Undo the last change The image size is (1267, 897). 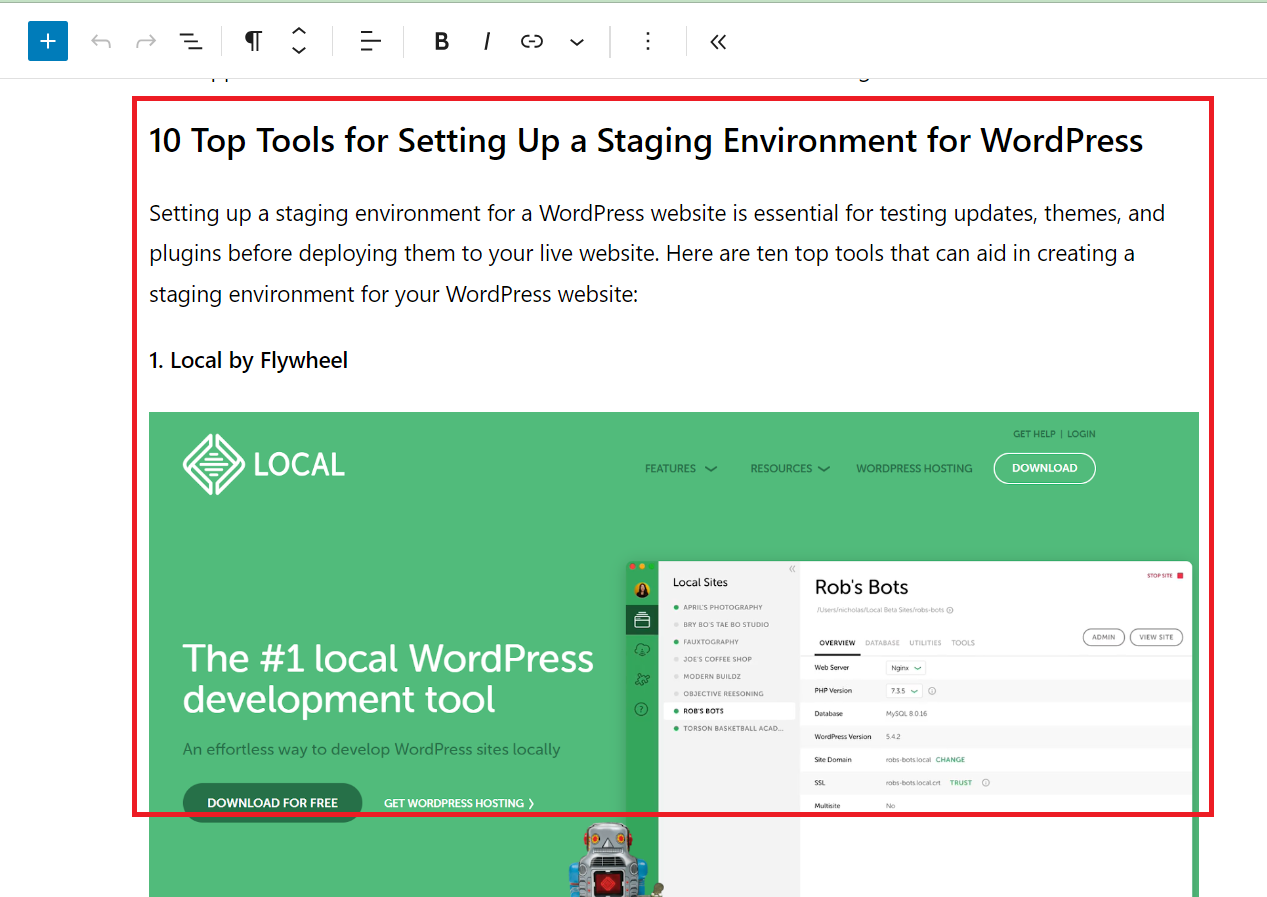[x=101, y=41]
